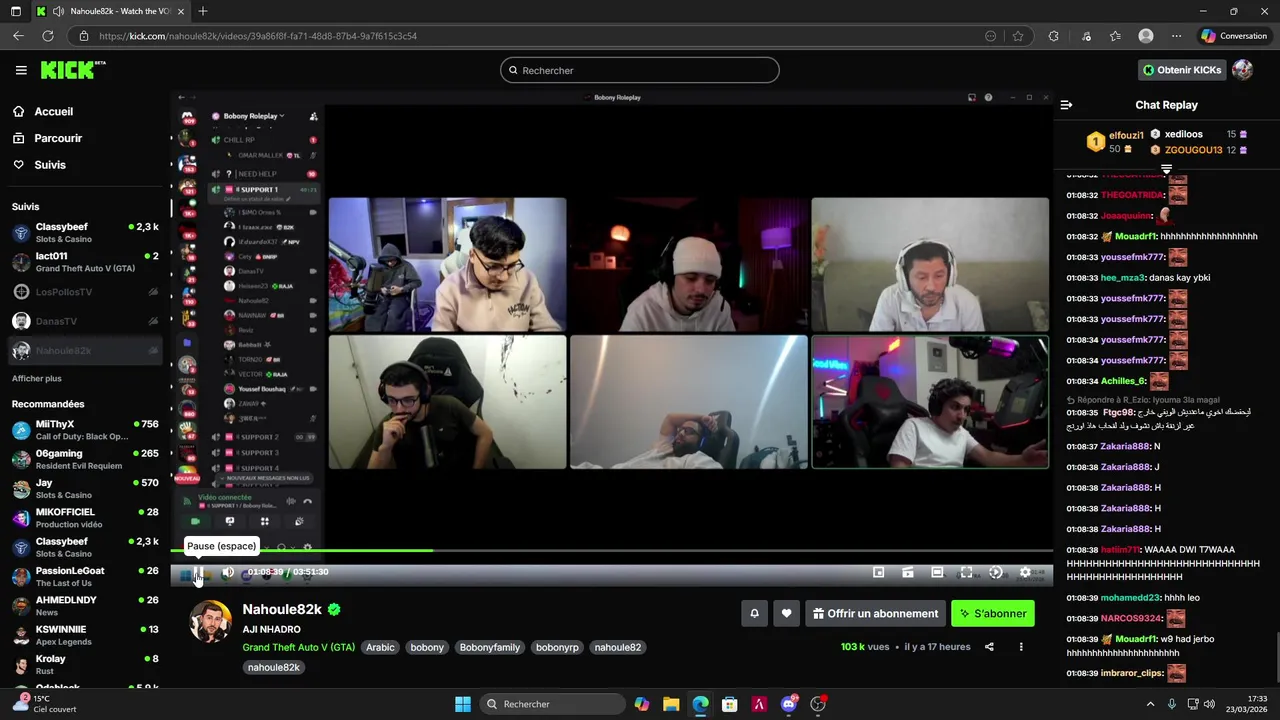
Task: Open the DanasTV channel in the sidebar
Action: click(86, 321)
